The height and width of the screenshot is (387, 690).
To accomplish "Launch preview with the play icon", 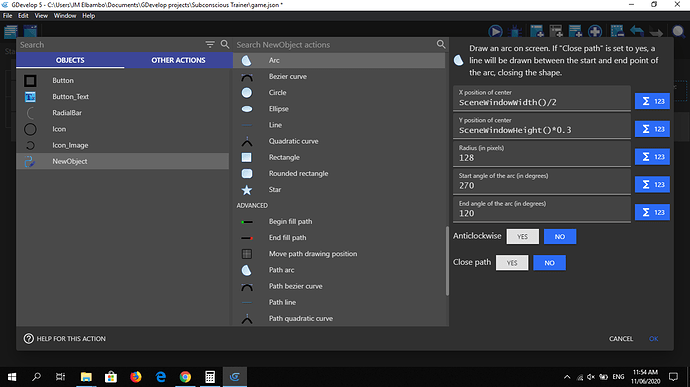I will pos(495,31).
